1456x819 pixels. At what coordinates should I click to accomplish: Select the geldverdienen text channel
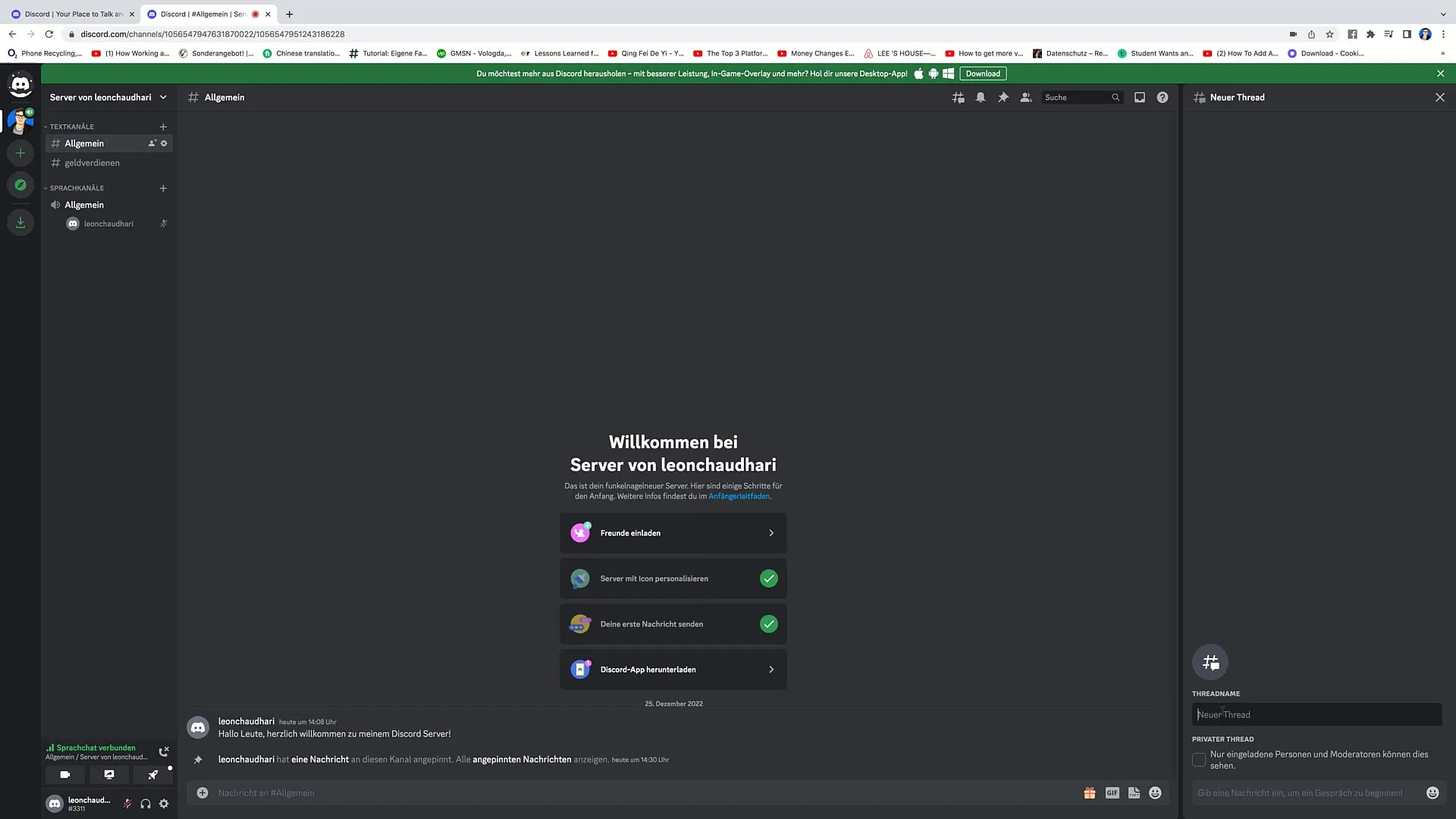tap(92, 162)
